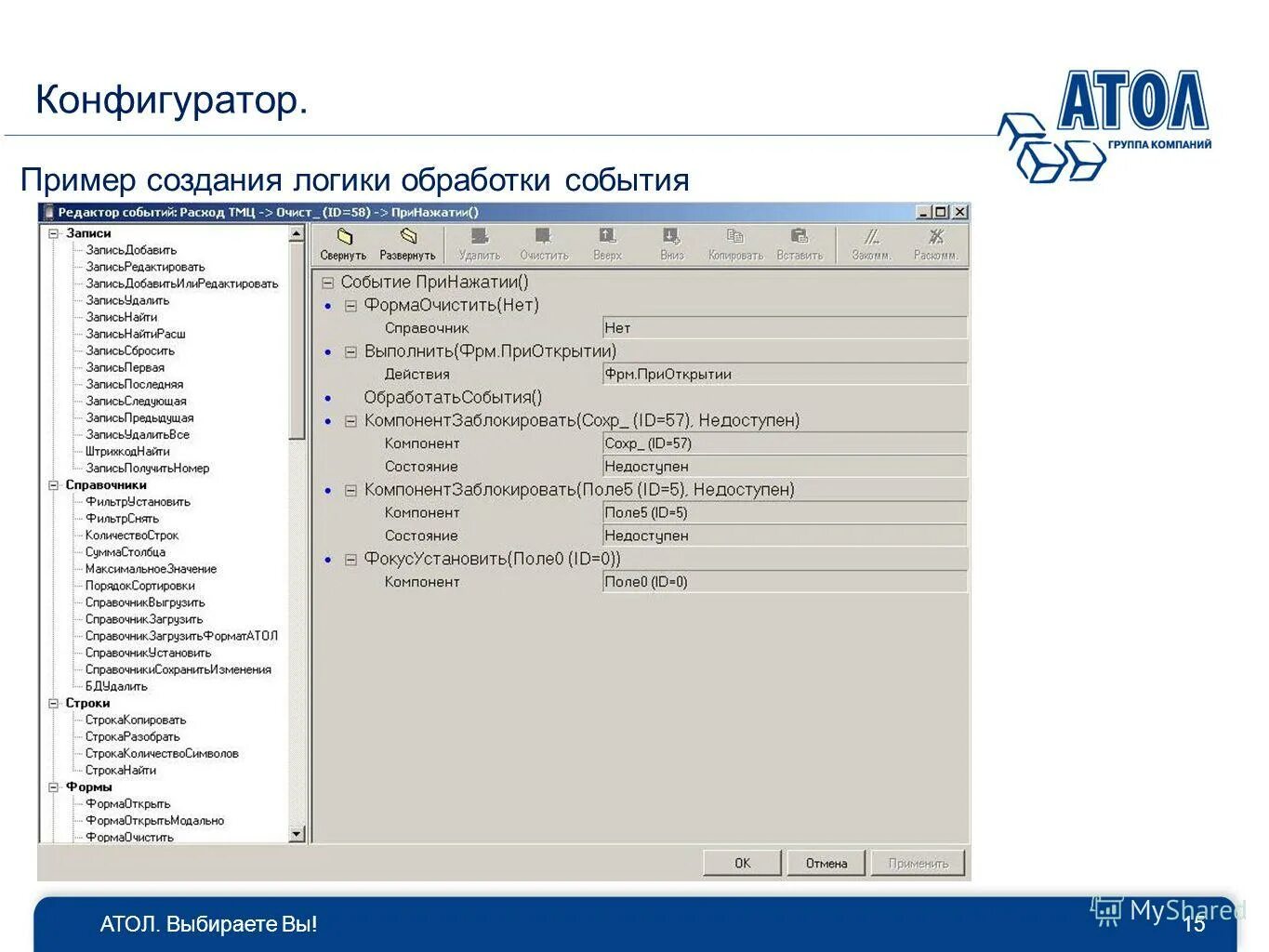Viewport: 1269px width, 952px height.
Task: Select СправочникВыгрузить in the tree
Action: (x=145, y=602)
